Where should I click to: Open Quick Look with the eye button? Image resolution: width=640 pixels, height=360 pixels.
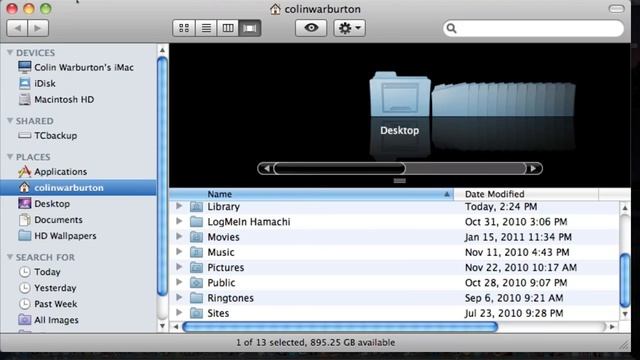pos(311,28)
